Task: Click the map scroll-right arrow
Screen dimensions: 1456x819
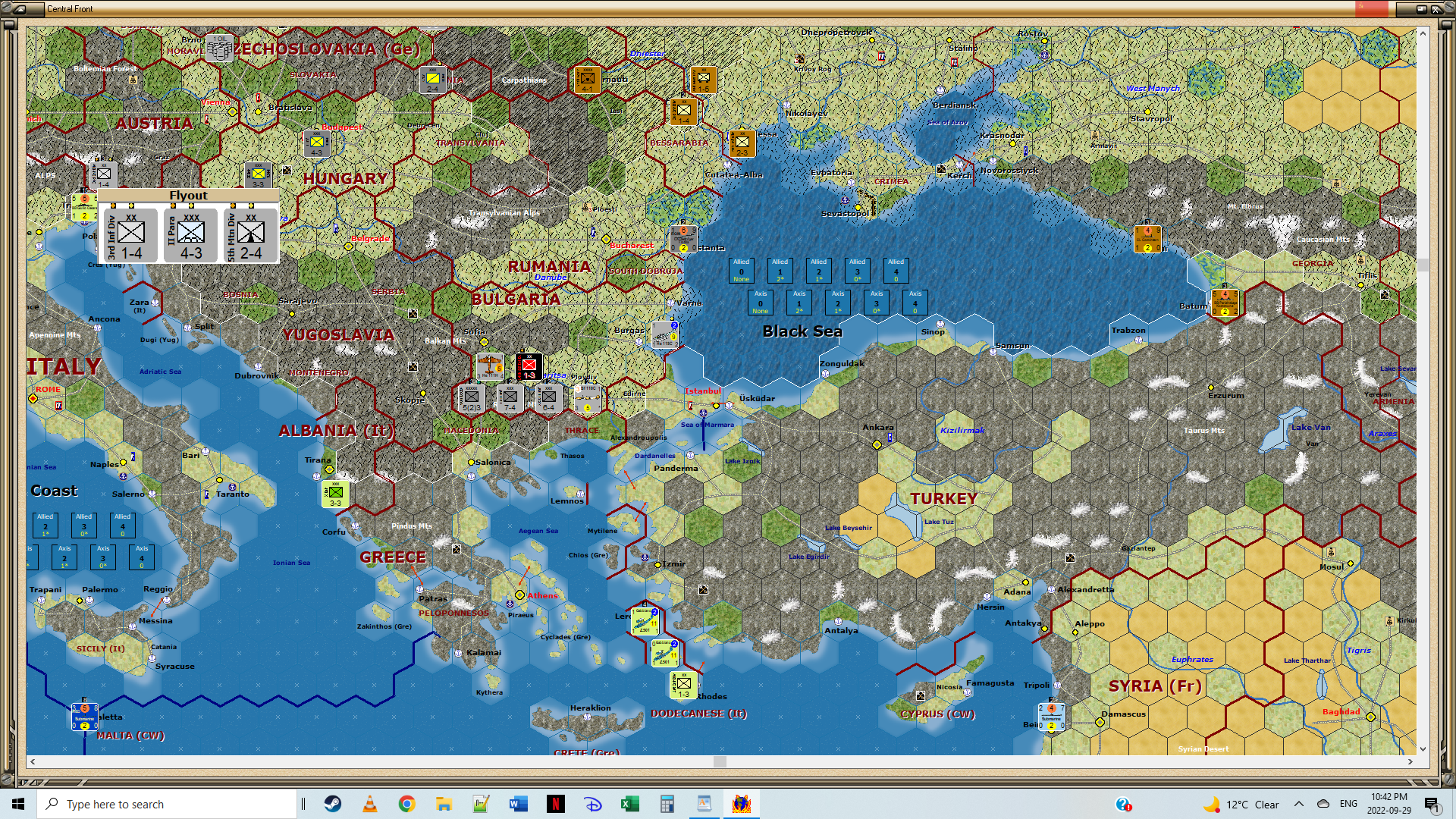Action: point(1410,761)
